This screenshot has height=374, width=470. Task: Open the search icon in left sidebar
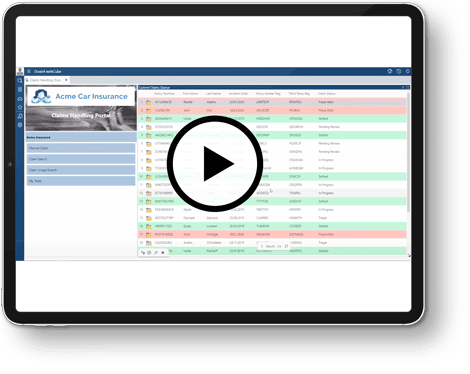click(x=20, y=80)
